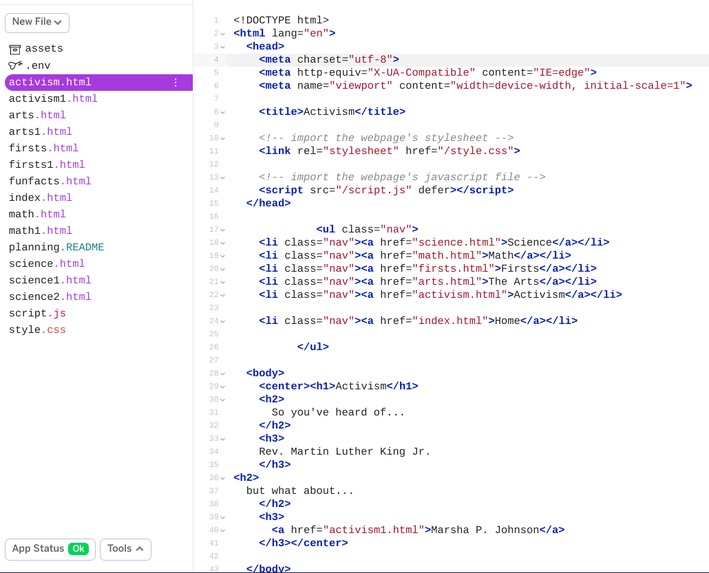Click the /style.css href string
Viewport: 709px width, 573px height.
pyautogui.click(x=475, y=151)
